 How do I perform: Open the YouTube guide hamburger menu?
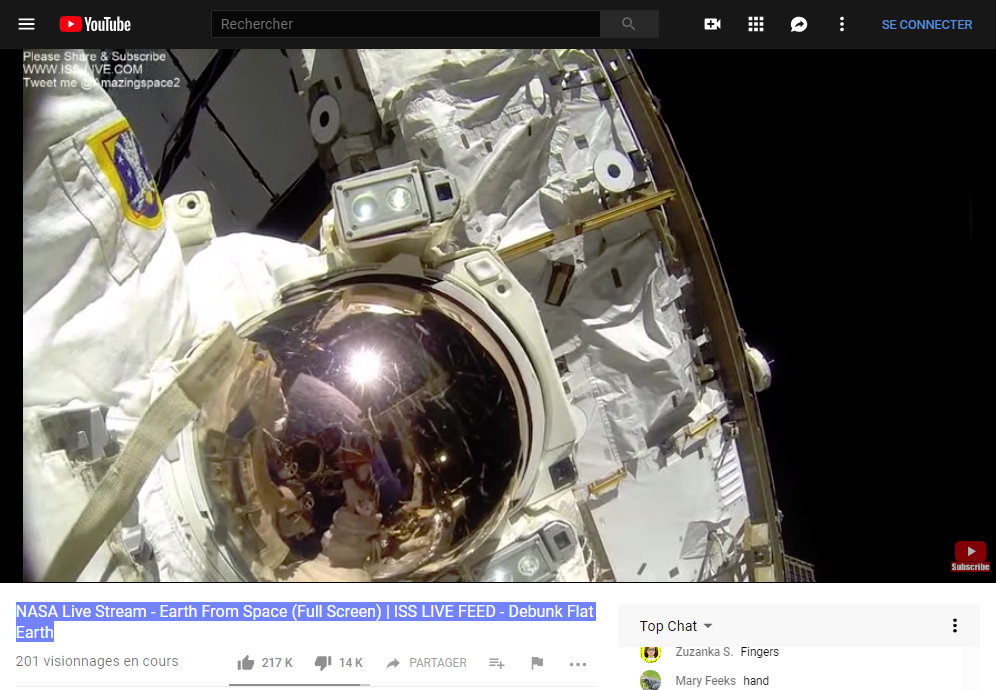click(26, 24)
